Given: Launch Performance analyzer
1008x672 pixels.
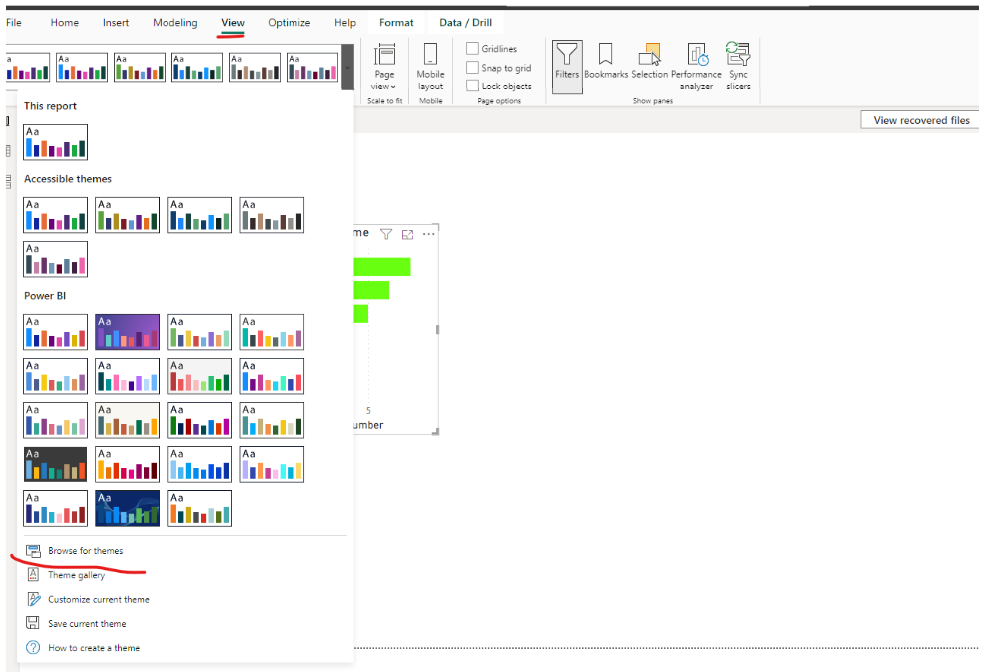Looking at the screenshot, I should pyautogui.click(x=696, y=66).
